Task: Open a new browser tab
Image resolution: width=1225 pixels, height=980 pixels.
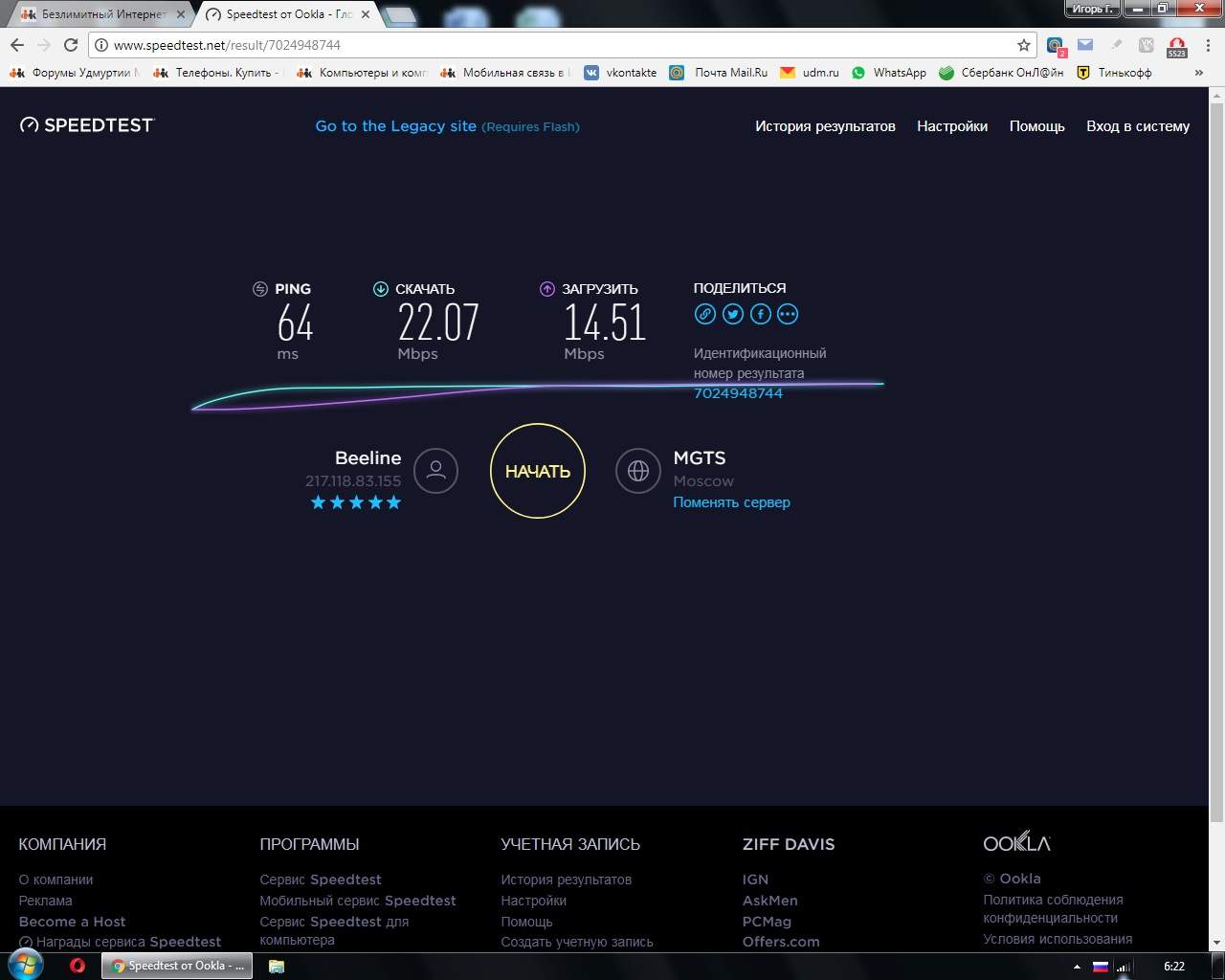Action: click(400, 14)
